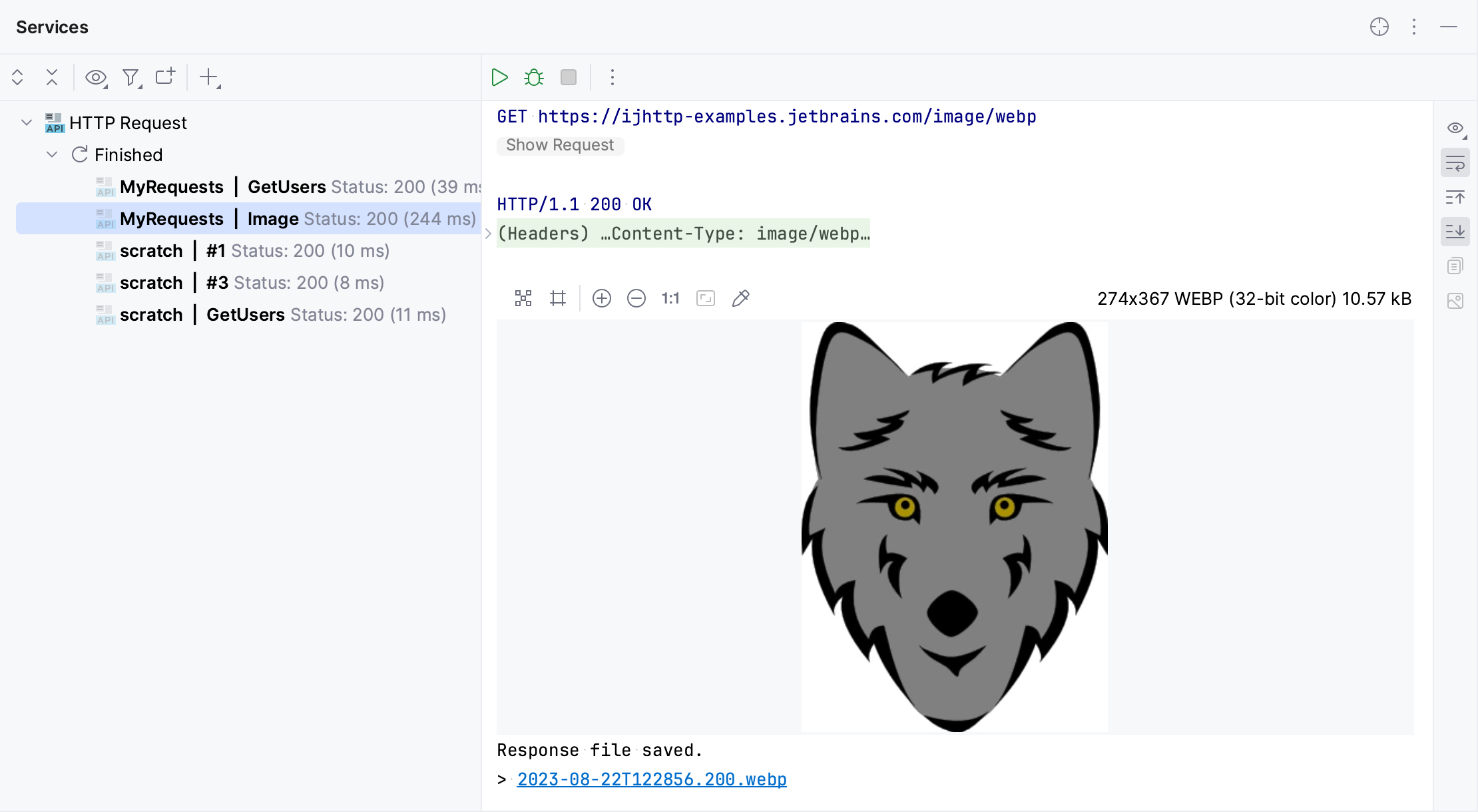The height and width of the screenshot is (812, 1478).
Task: Click the fit-to-frame image viewer icon
Action: (706, 297)
